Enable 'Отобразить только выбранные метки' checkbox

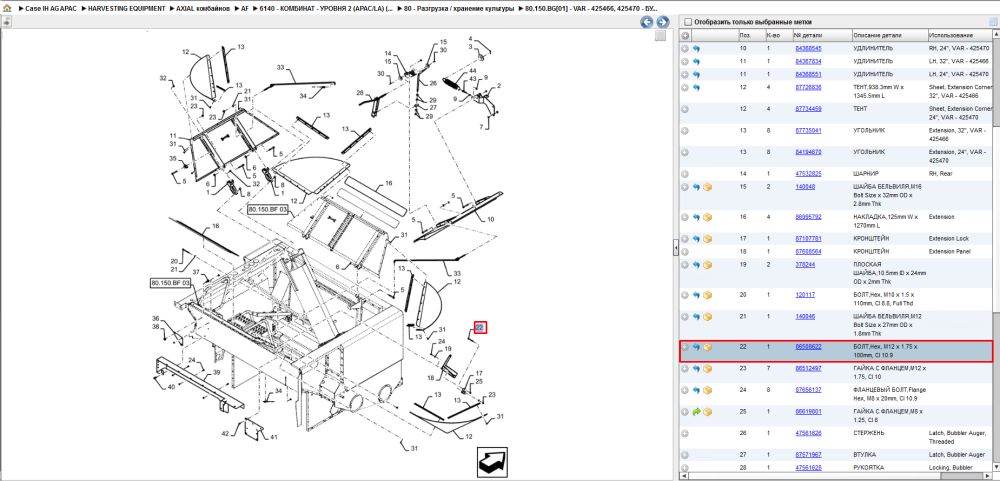[688, 22]
